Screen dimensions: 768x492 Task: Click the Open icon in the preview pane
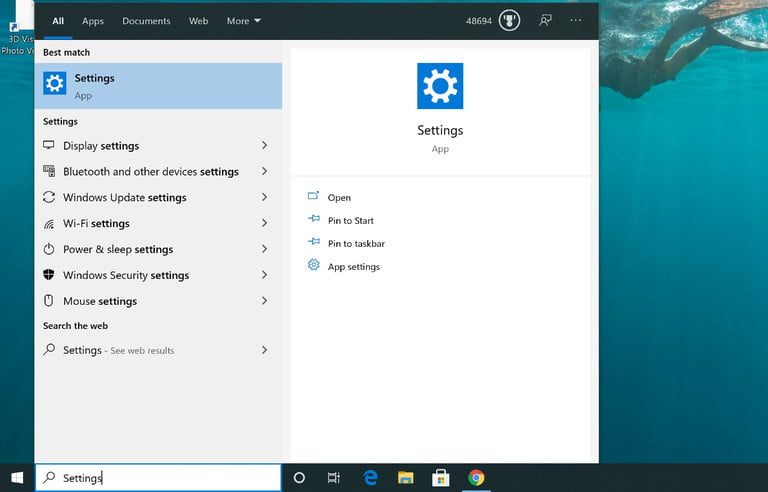(313, 196)
